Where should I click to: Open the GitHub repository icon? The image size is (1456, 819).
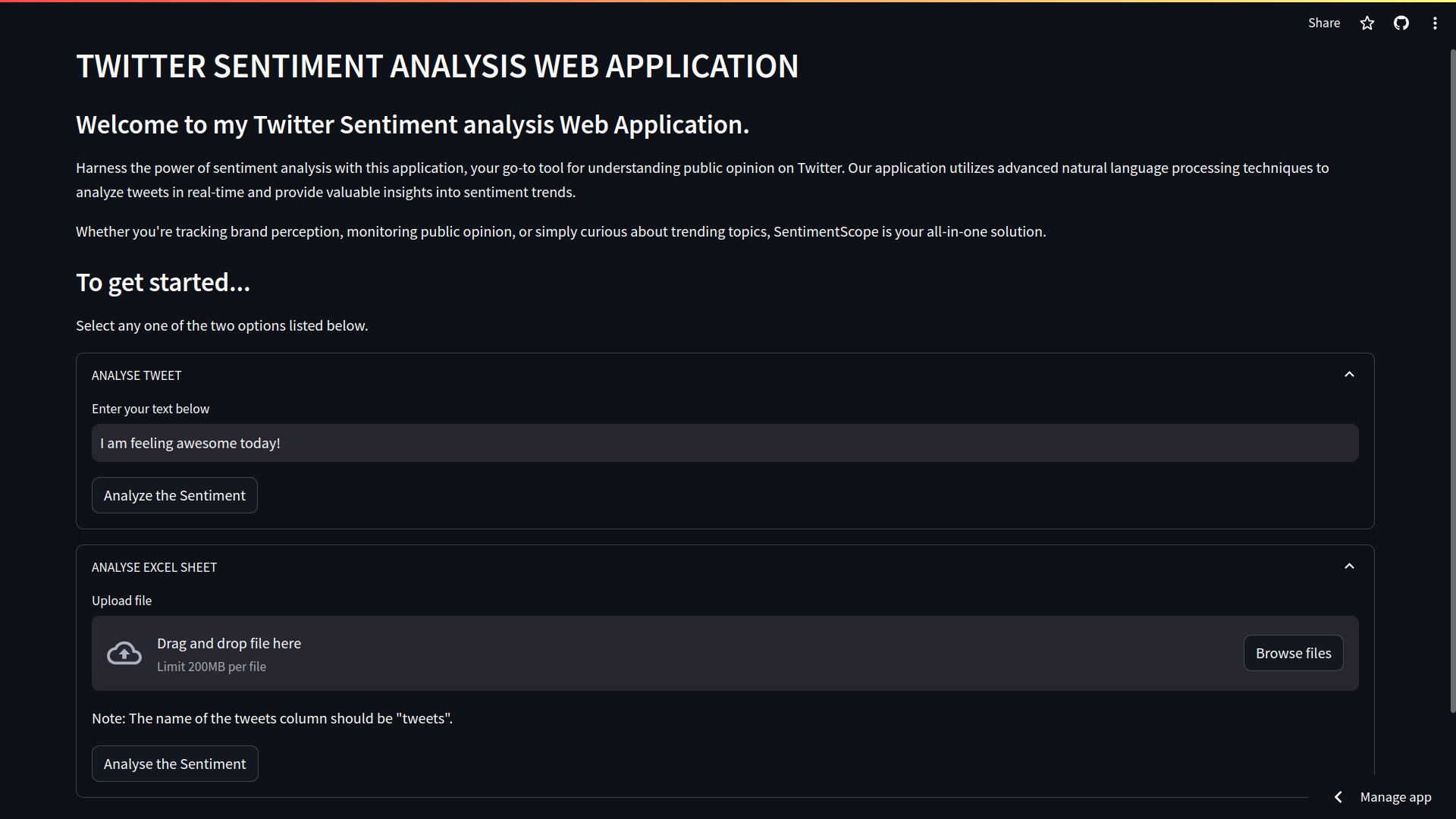[1401, 23]
